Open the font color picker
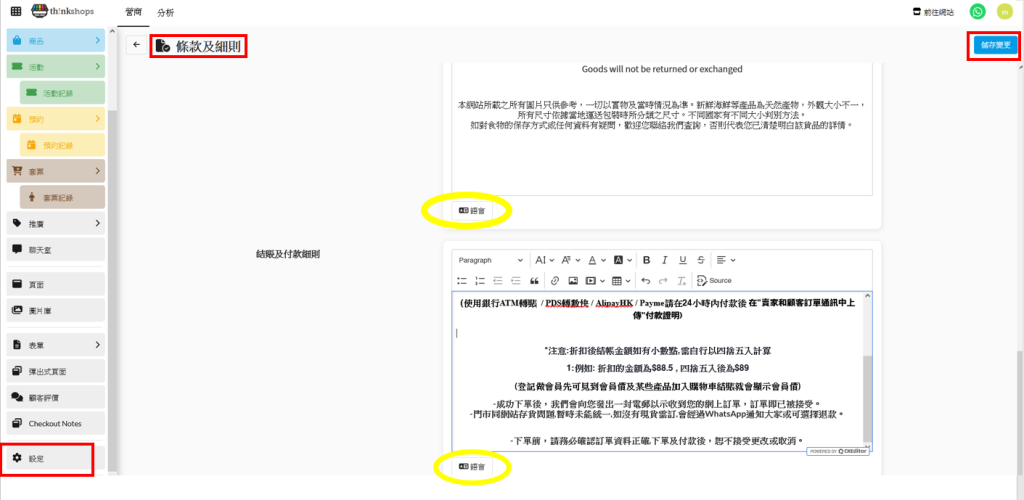 coord(596,260)
